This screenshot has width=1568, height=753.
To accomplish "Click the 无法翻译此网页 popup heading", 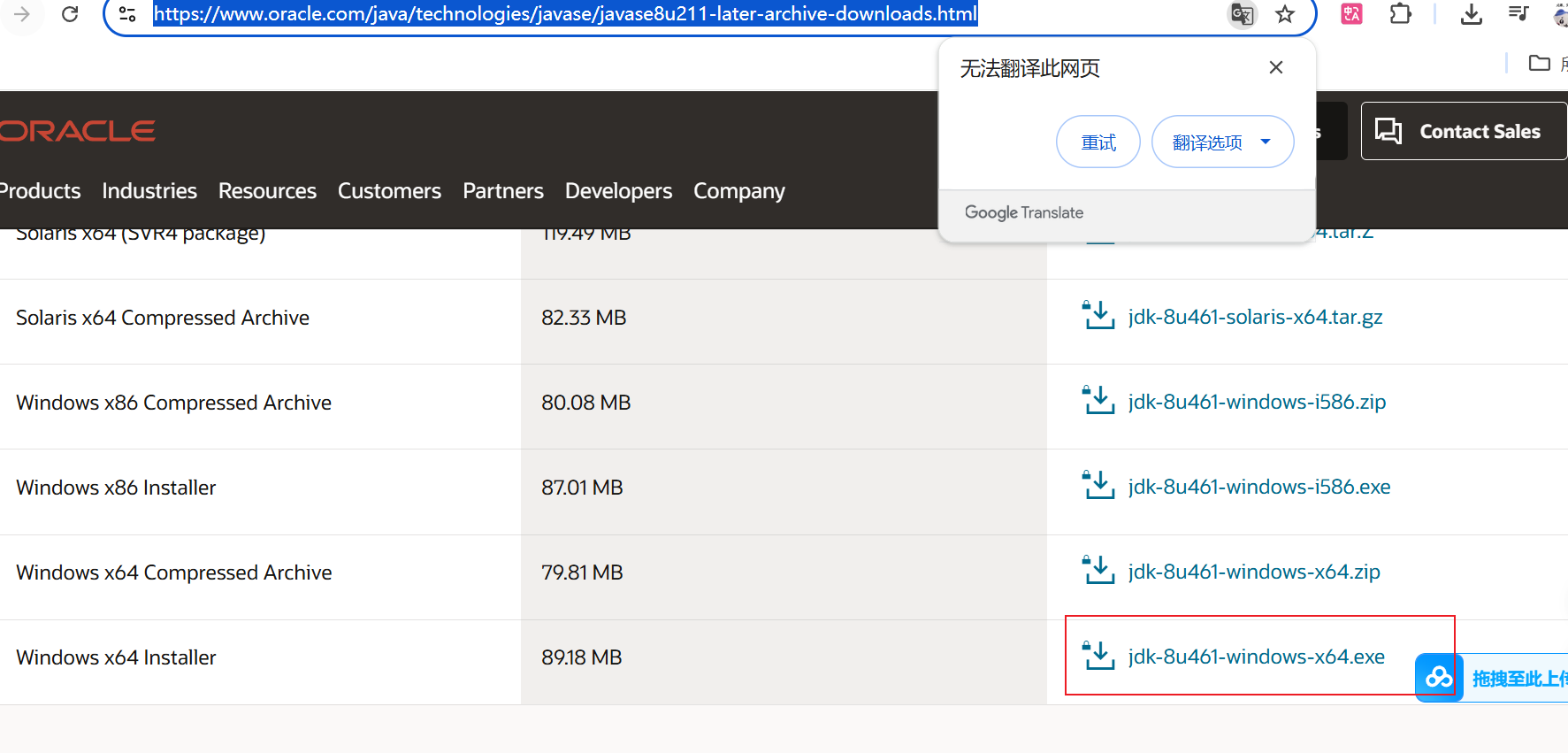I will [x=1030, y=68].
